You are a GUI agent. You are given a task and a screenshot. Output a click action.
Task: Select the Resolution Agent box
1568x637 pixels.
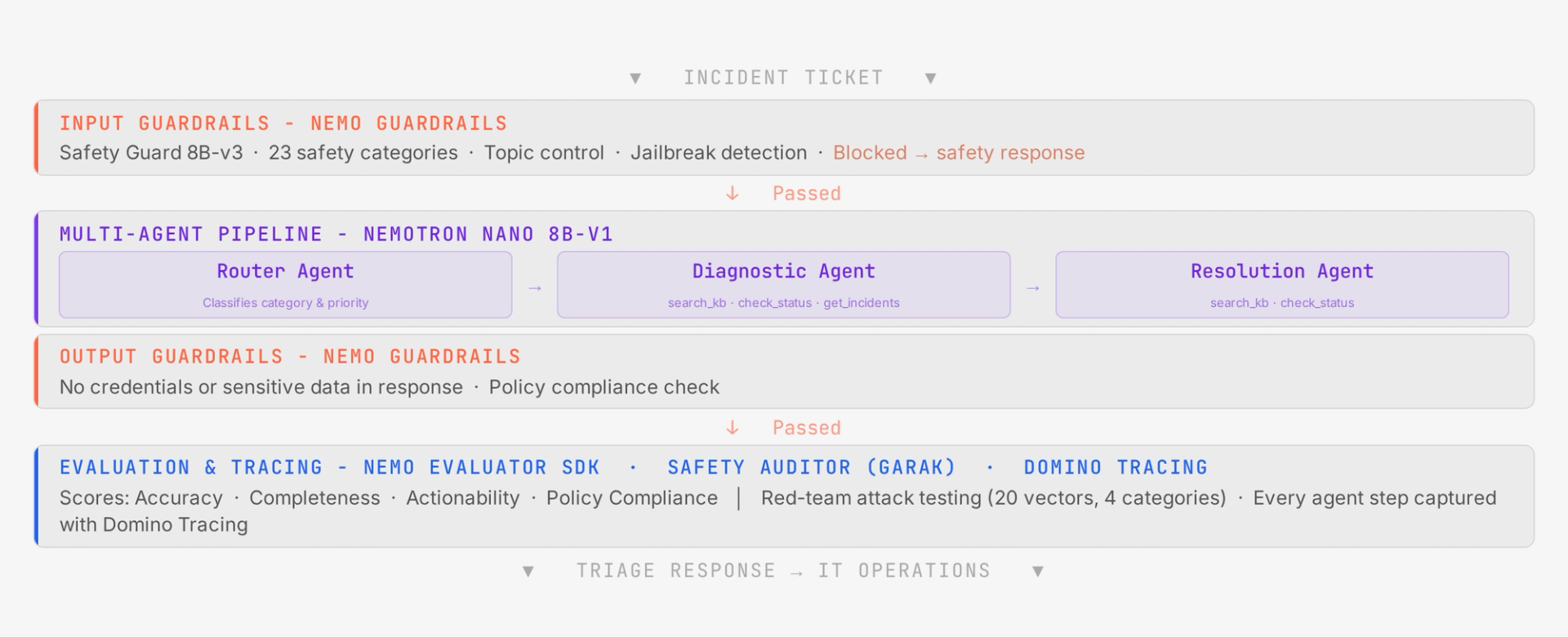(1281, 284)
